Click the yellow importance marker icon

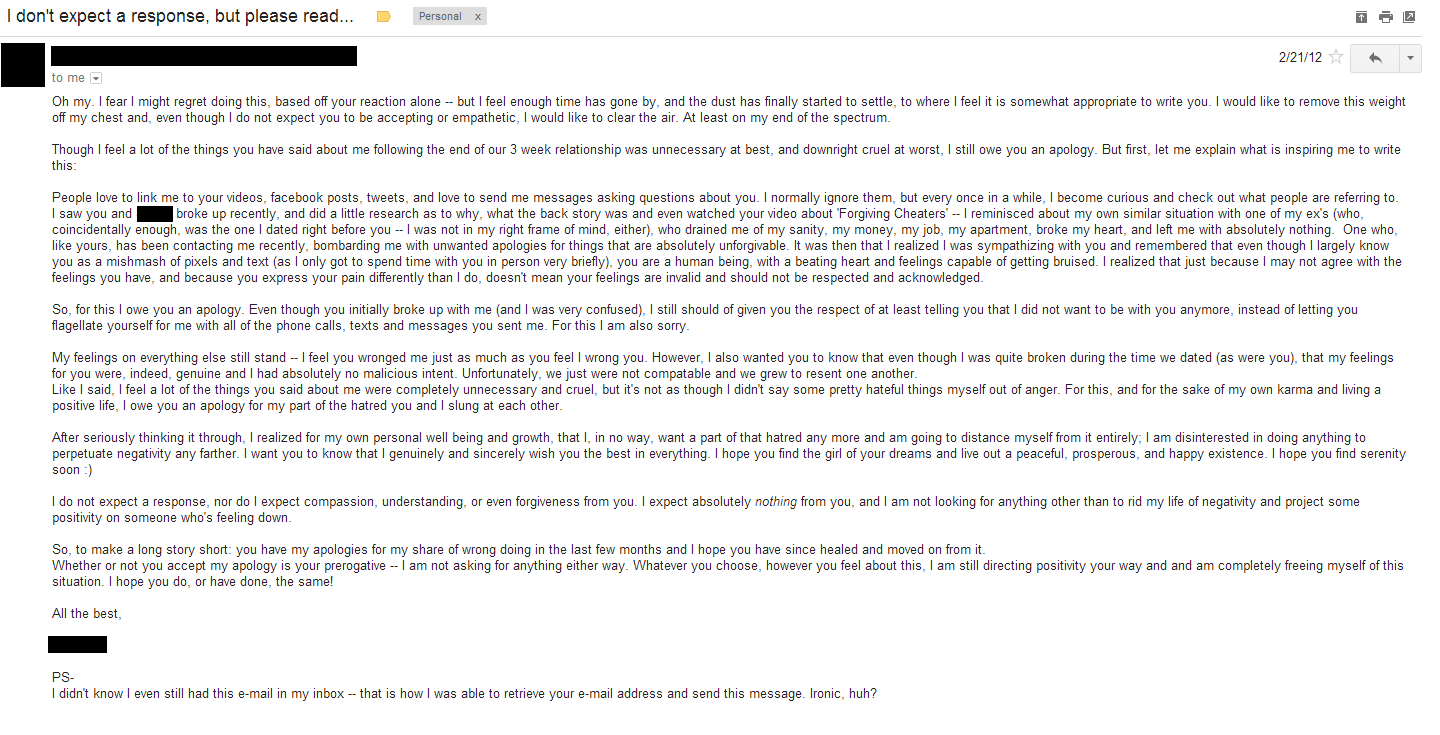383,17
